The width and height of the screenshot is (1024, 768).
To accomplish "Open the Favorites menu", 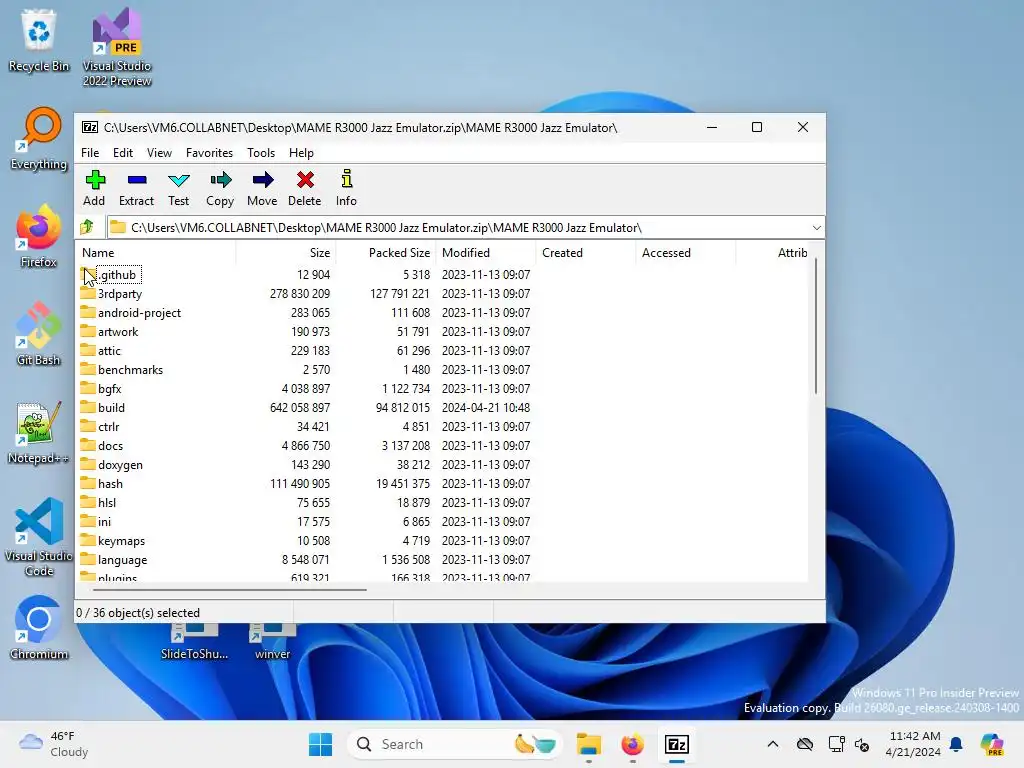I will pos(210,153).
